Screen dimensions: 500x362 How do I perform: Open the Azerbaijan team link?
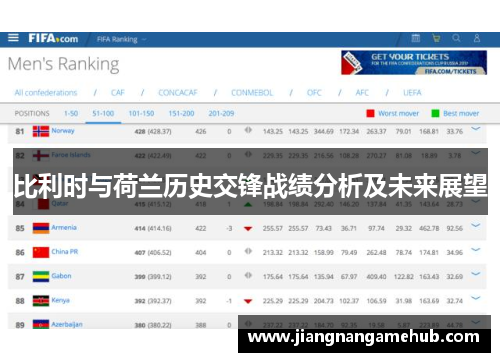(67, 324)
